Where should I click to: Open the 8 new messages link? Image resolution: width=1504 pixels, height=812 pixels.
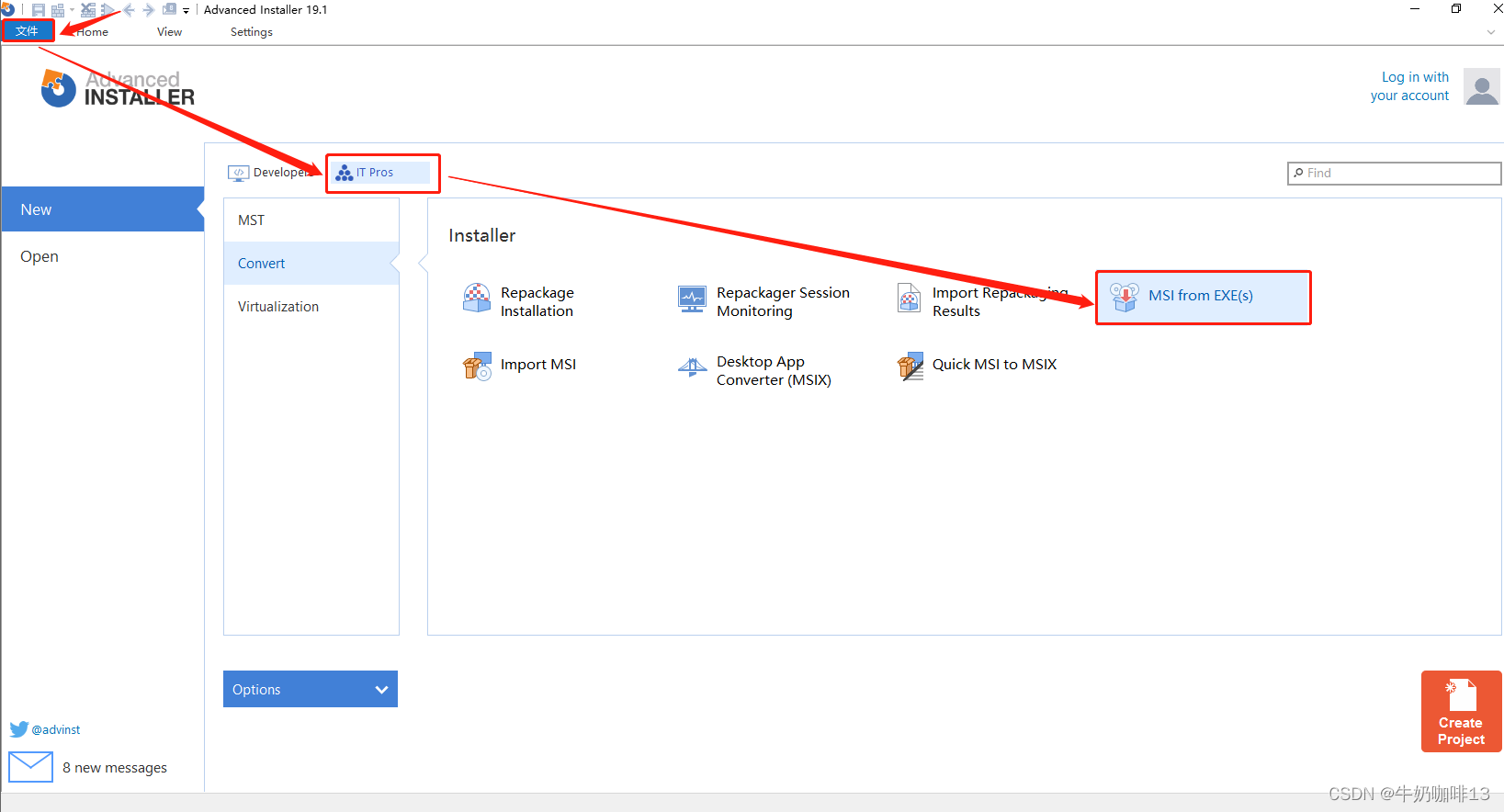pyautogui.click(x=115, y=768)
